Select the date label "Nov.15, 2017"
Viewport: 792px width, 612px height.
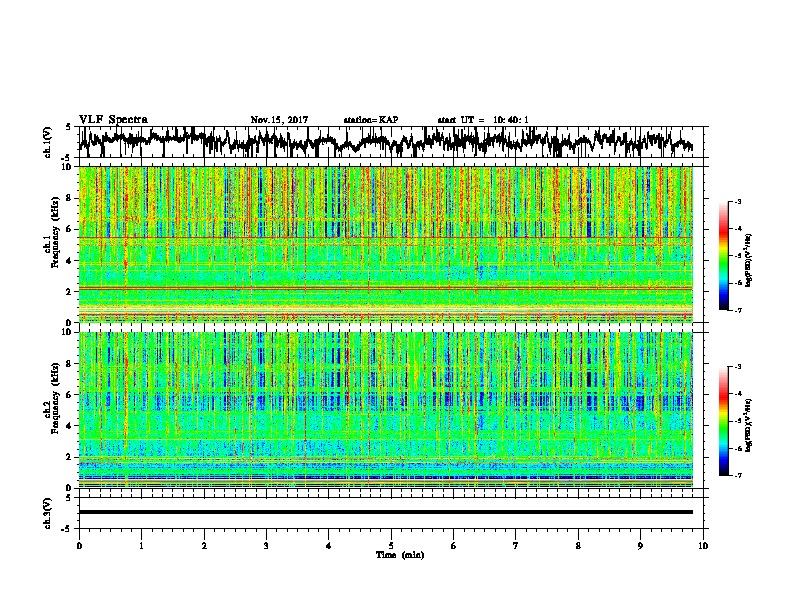[279, 120]
